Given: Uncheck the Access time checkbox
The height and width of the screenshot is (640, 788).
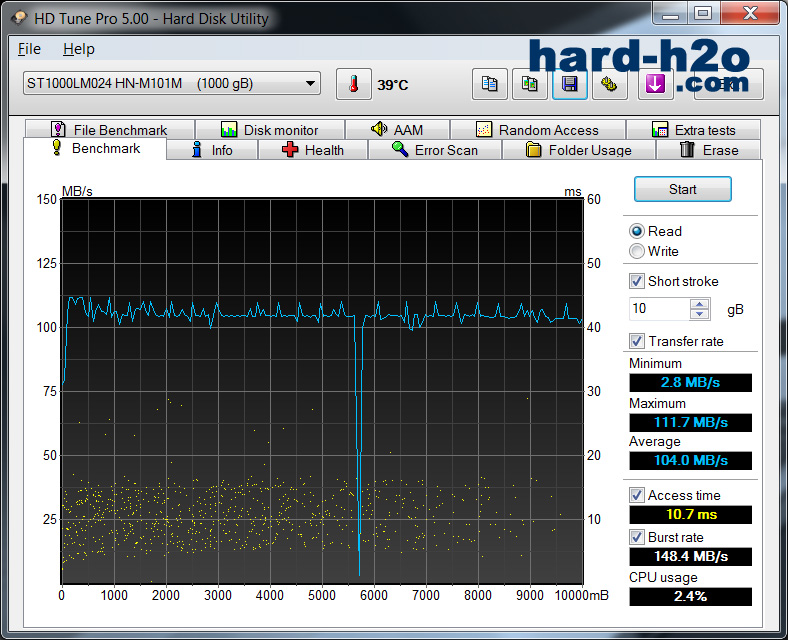Looking at the screenshot, I should 637,495.
